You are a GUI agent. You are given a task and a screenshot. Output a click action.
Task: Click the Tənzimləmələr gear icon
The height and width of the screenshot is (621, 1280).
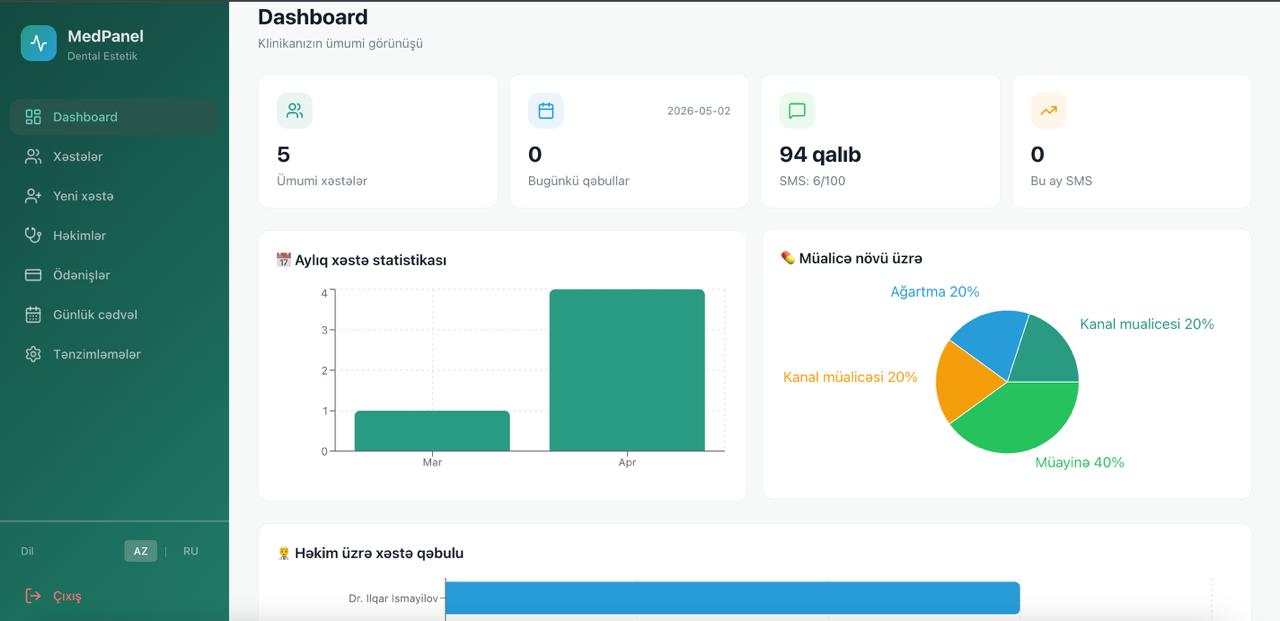tap(33, 354)
